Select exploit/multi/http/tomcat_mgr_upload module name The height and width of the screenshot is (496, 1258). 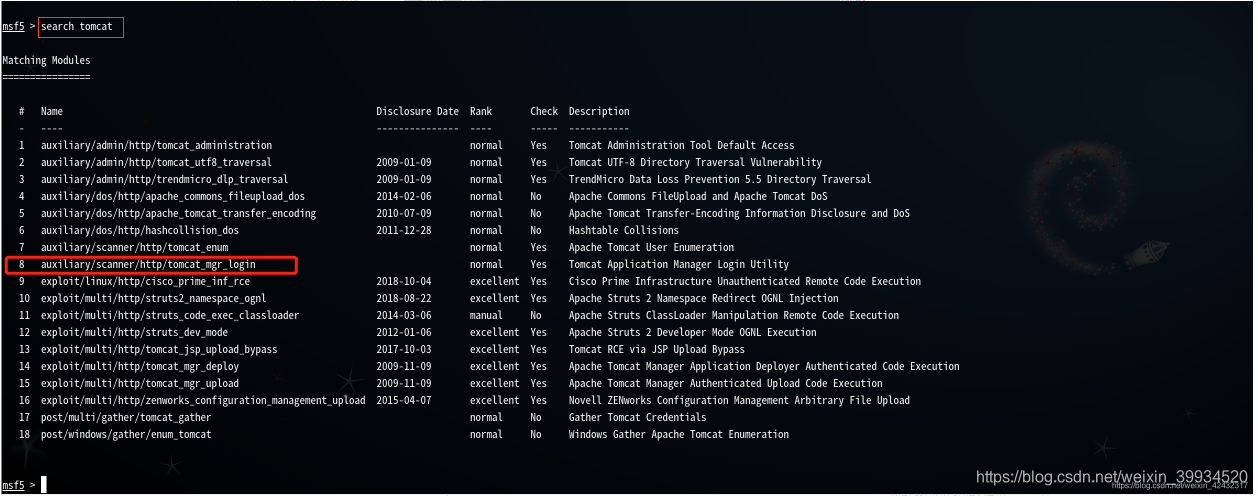tap(140, 383)
